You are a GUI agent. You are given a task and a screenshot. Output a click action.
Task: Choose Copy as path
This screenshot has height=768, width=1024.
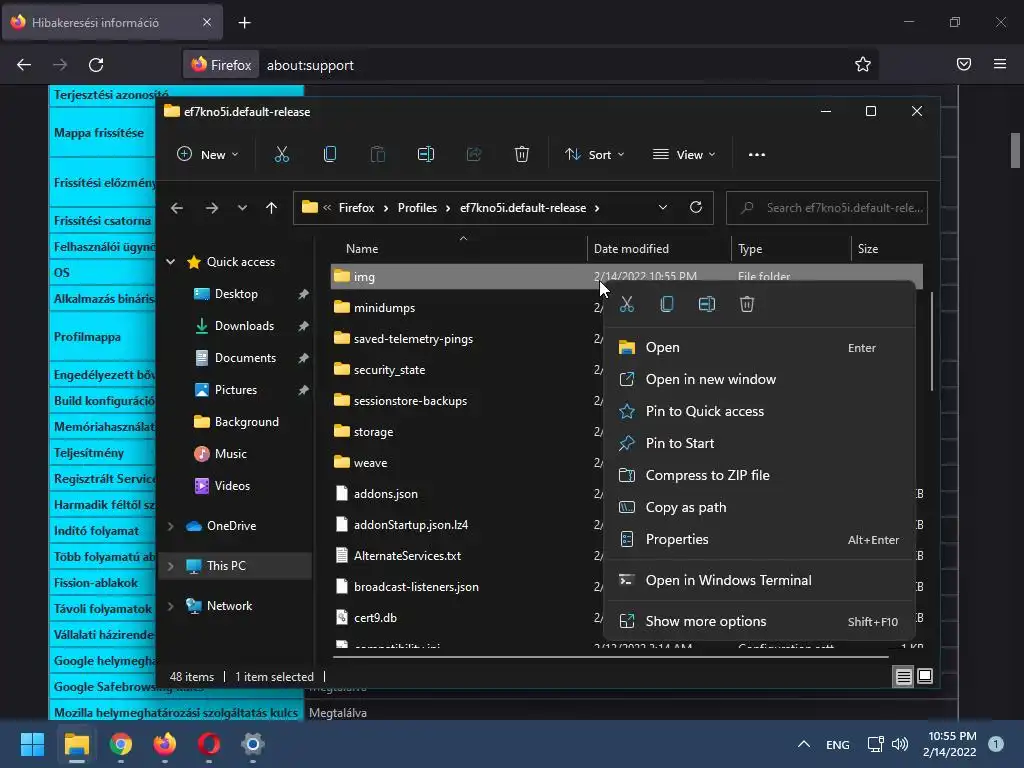(759, 507)
